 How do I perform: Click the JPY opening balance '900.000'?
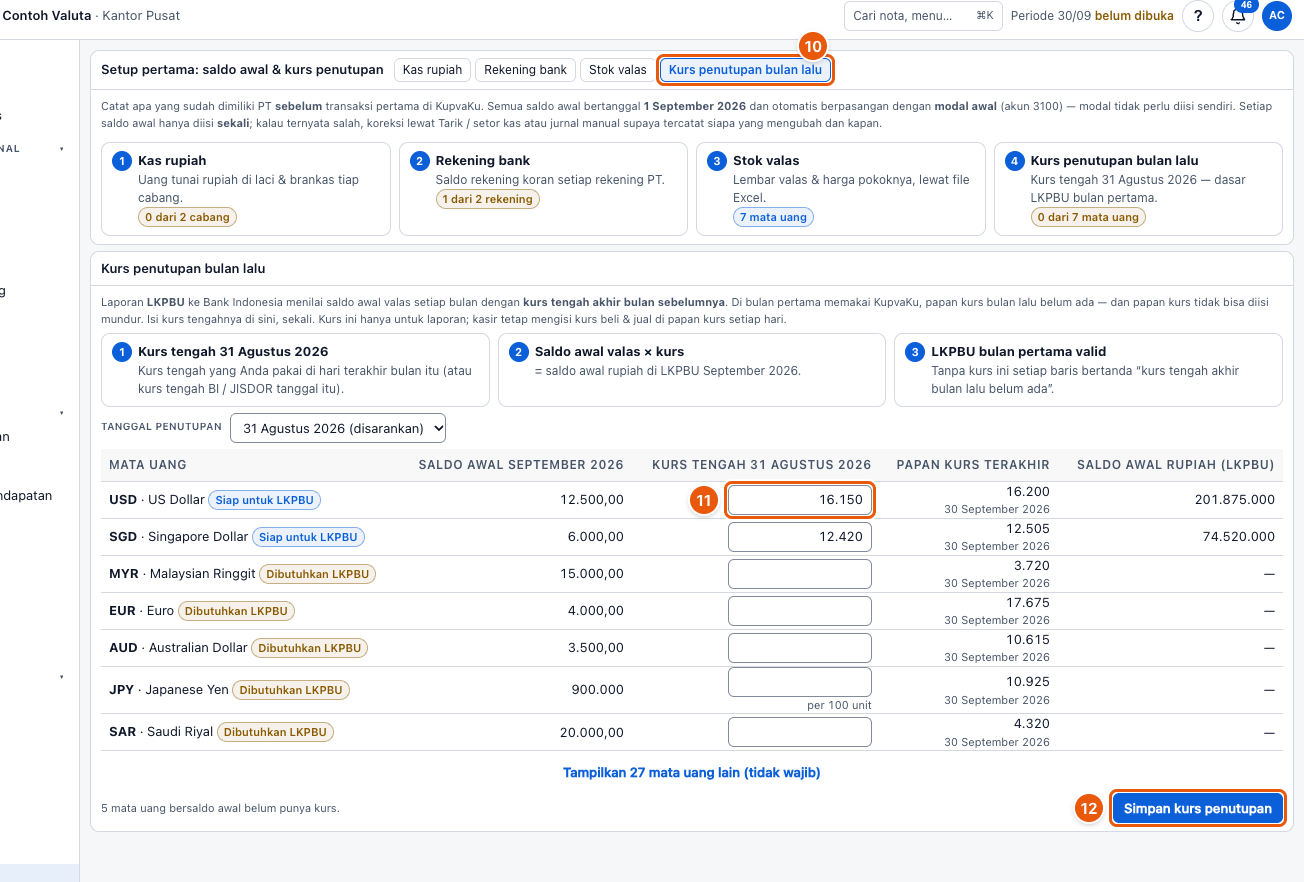point(598,690)
